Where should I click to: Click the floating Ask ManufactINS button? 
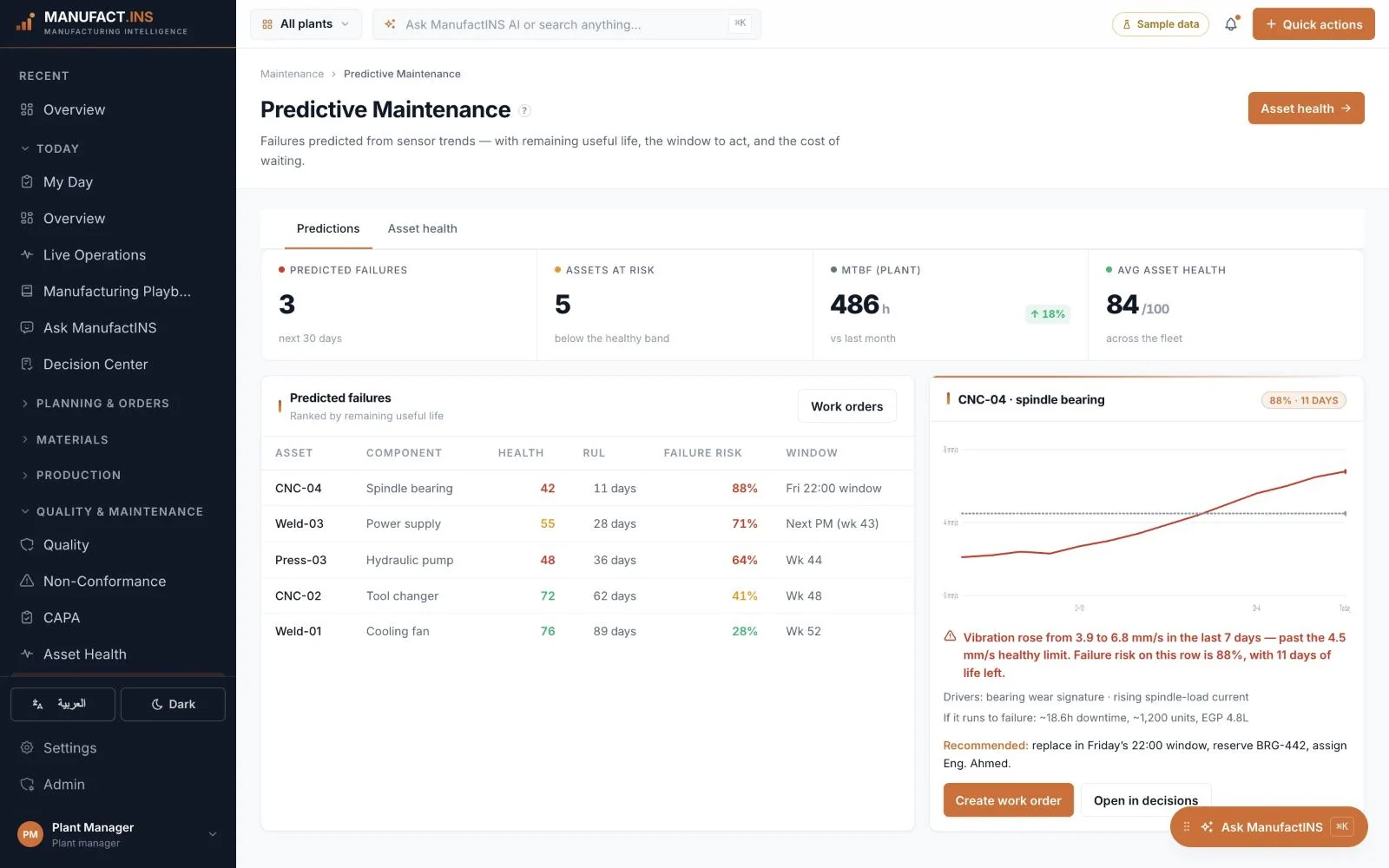click(1269, 827)
